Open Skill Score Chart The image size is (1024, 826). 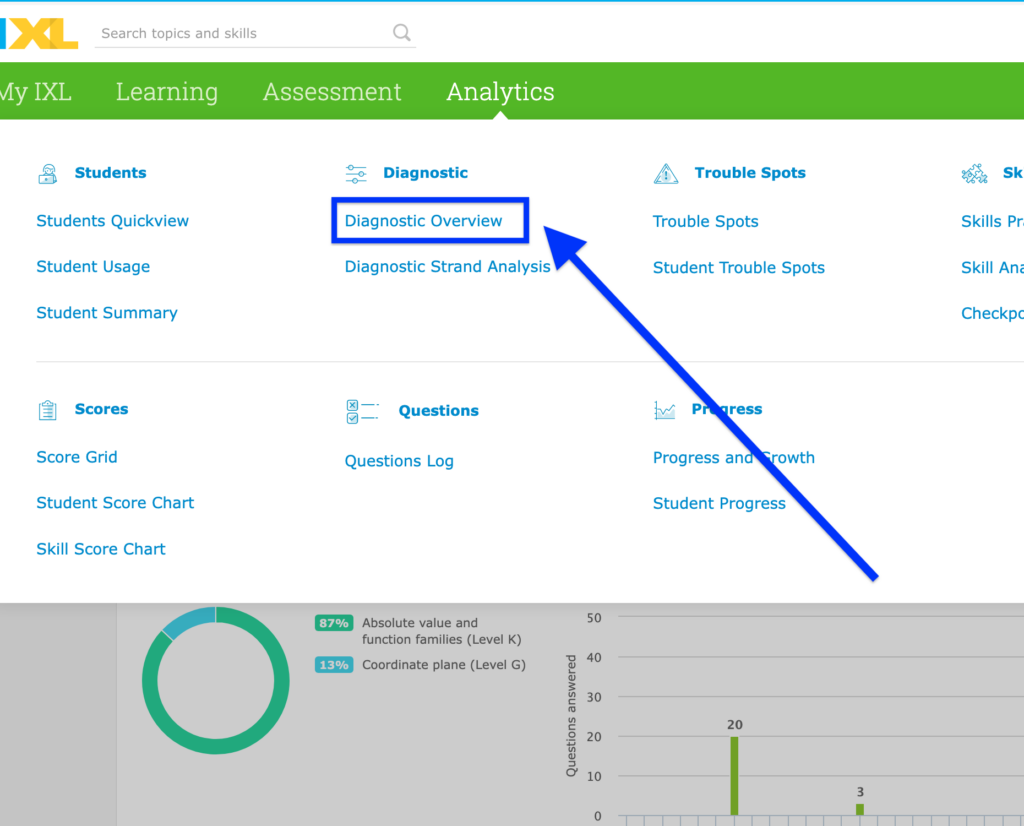tap(101, 549)
